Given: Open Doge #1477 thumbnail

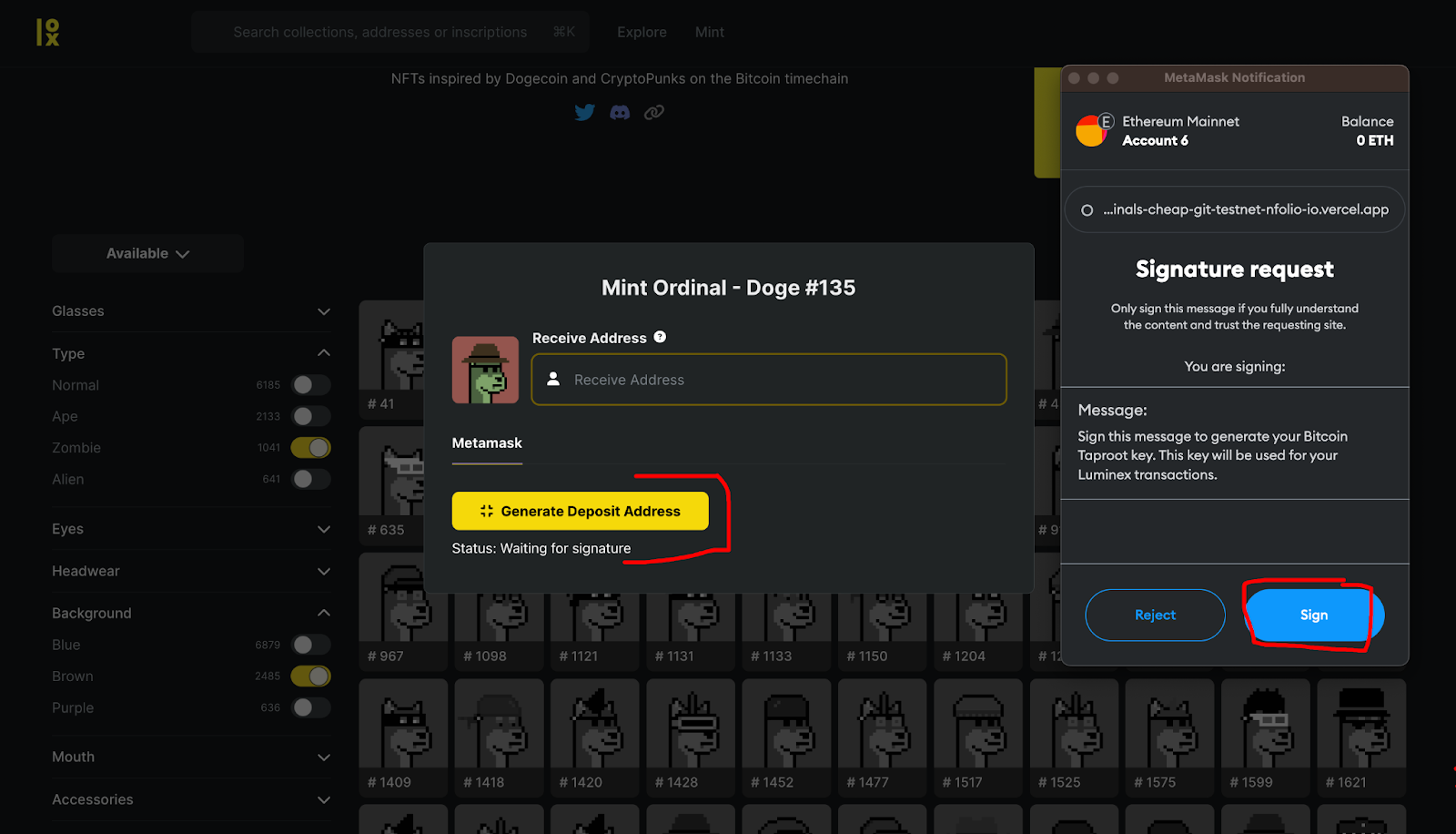Looking at the screenshot, I should tap(883, 737).
